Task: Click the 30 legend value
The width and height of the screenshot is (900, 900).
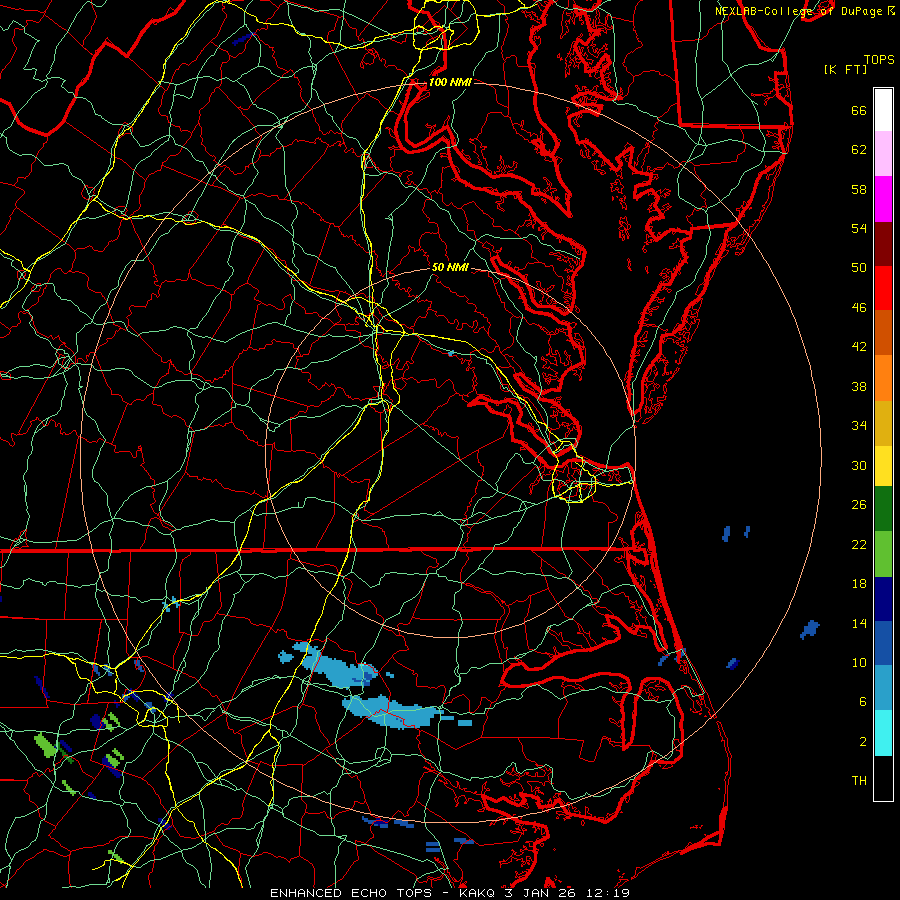Action: point(859,465)
